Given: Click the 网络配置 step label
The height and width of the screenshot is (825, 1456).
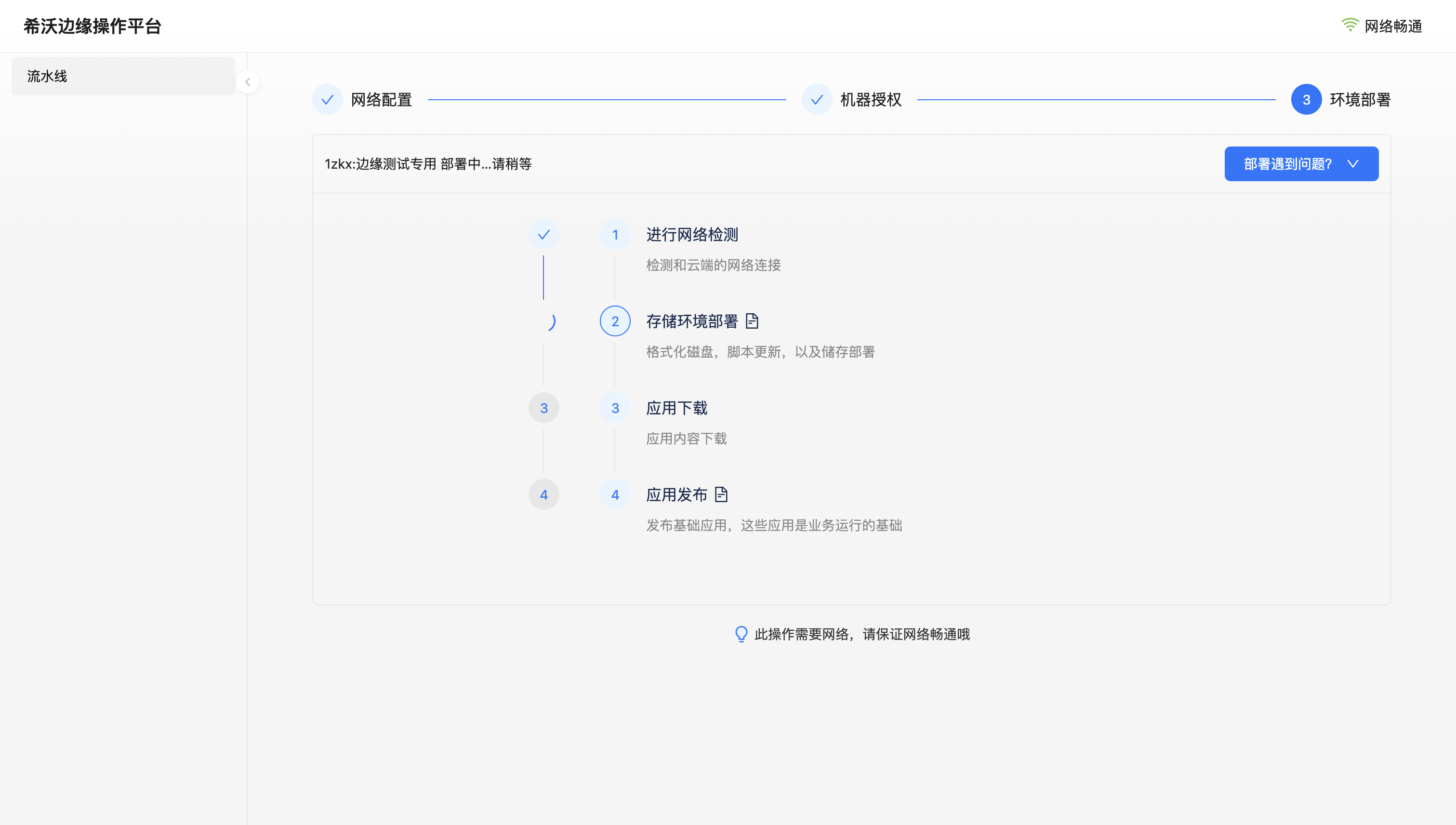Looking at the screenshot, I should pos(381,100).
